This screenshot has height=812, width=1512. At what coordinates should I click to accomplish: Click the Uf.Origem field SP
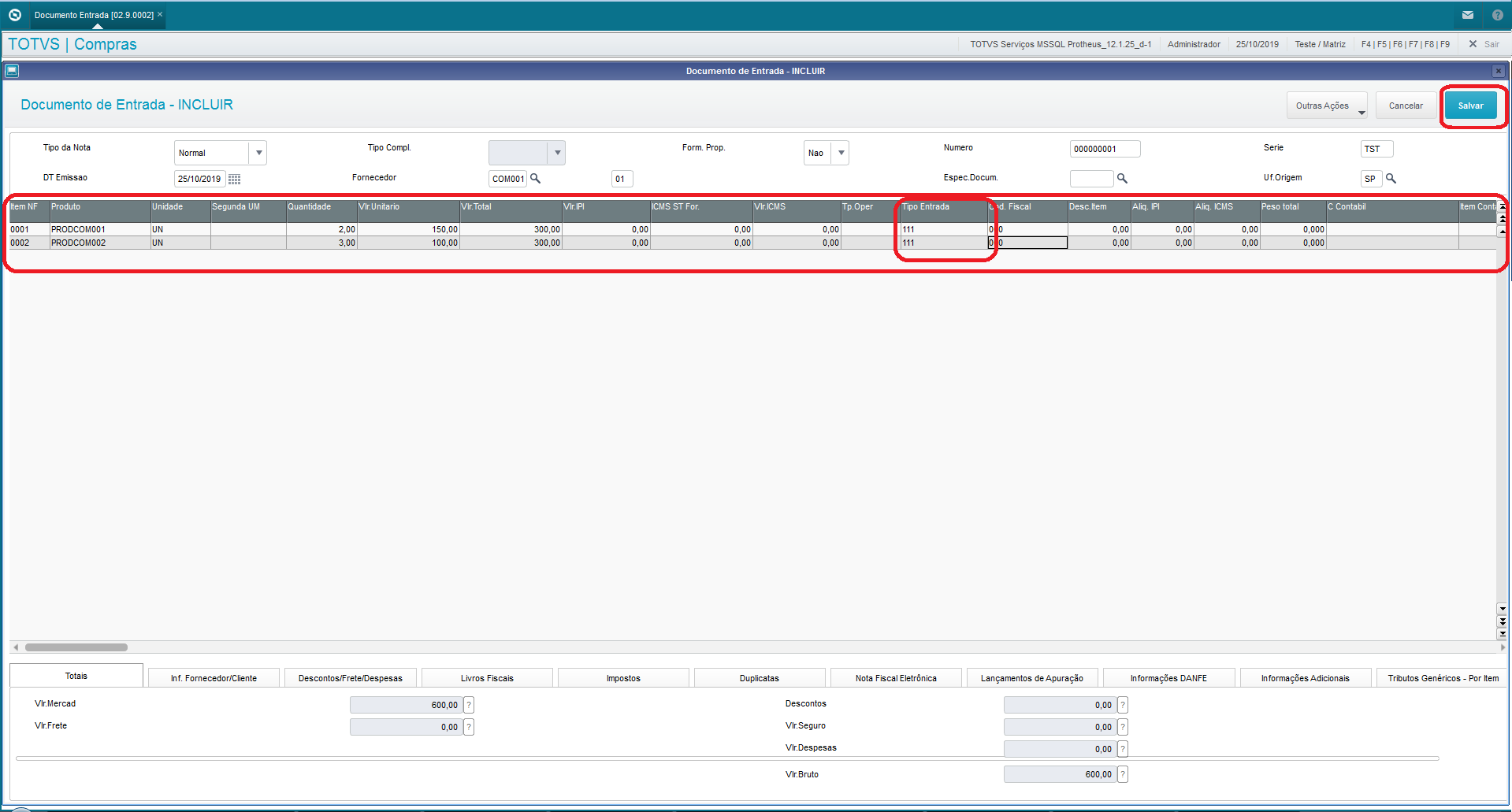1371,179
